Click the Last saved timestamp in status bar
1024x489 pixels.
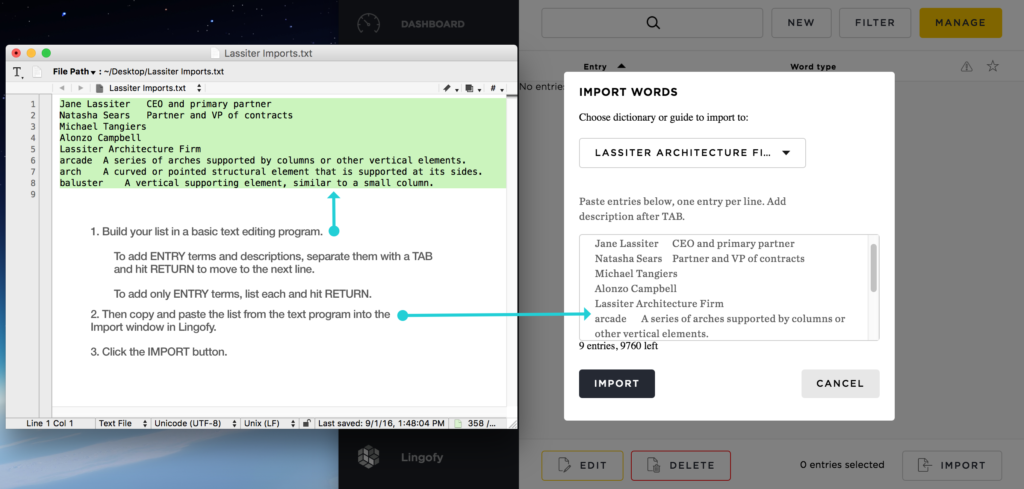click(381, 423)
